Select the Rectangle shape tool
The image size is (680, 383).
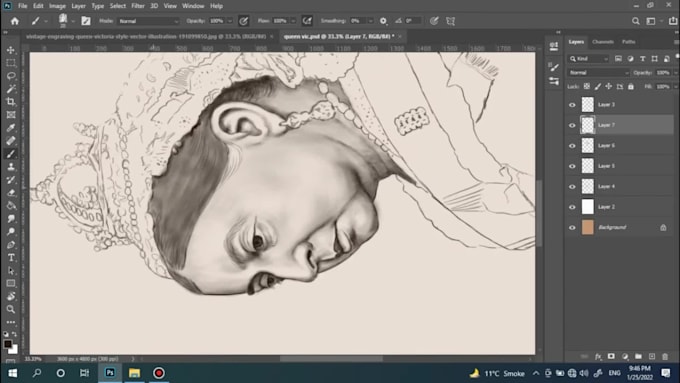point(11,284)
